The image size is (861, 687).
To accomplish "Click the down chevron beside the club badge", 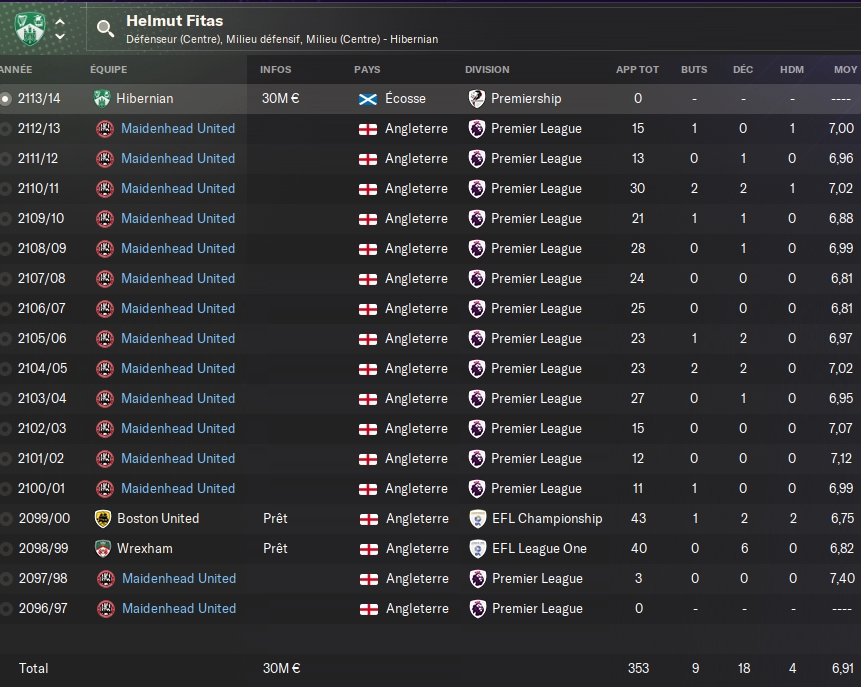I will coord(60,36).
